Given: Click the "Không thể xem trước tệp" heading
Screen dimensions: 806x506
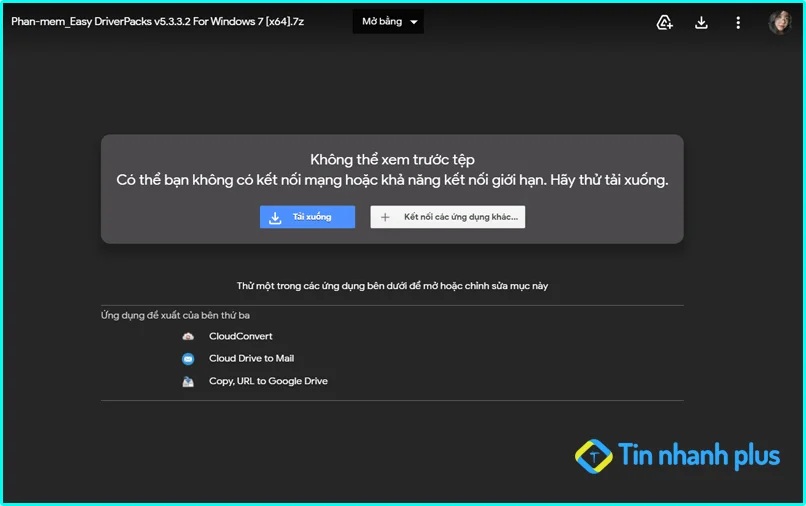Looking at the screenshot, I should [x=392, y=160].
